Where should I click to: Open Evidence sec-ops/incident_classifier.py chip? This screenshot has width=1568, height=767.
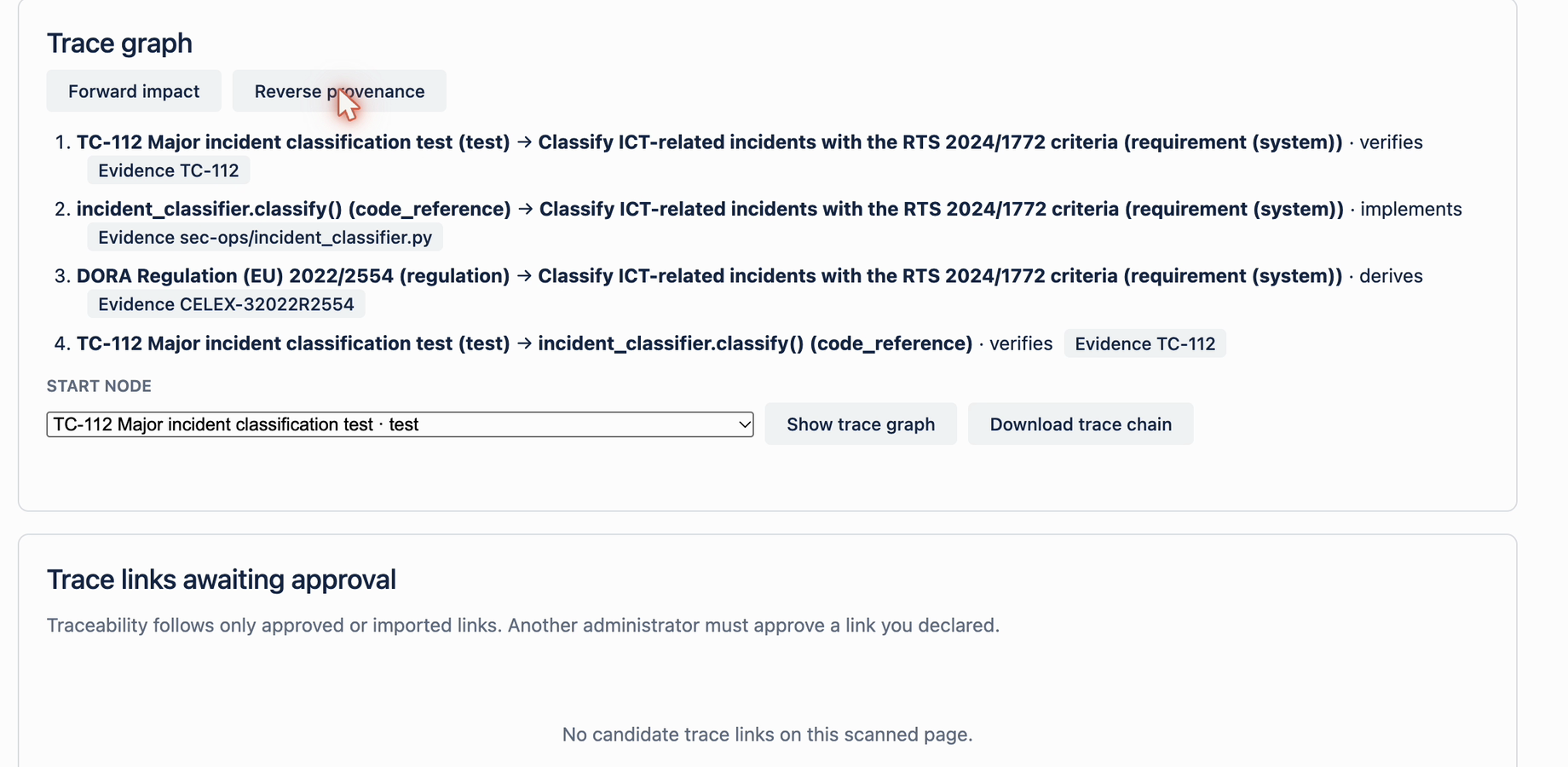pyautogui.click(x=265, y=237)
